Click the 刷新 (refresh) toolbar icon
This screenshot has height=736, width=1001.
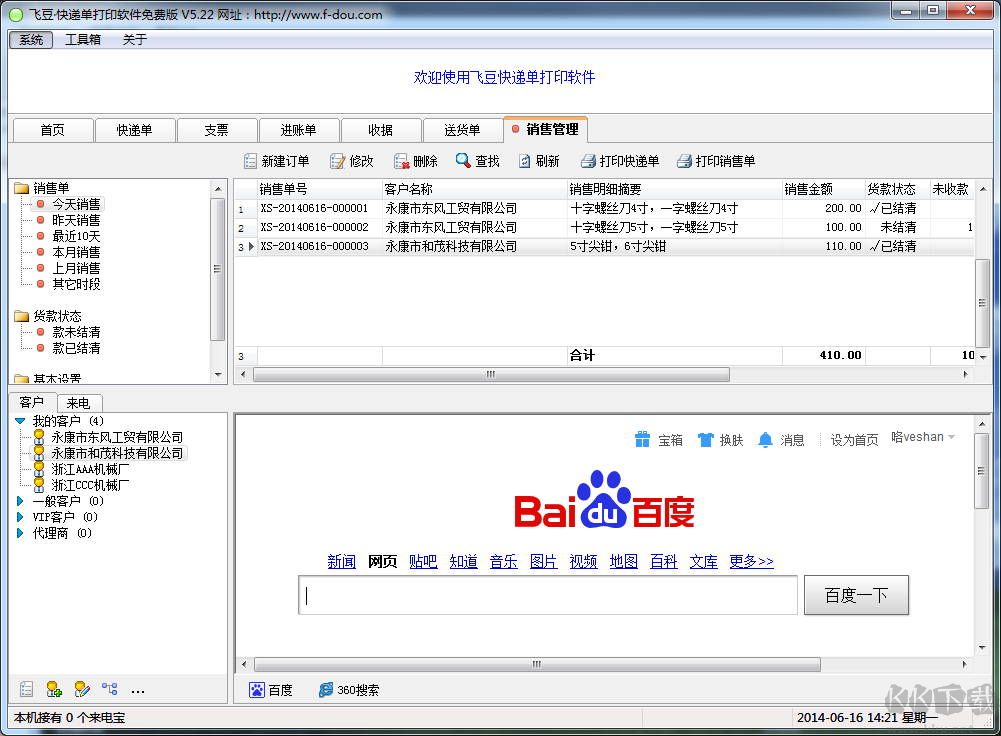pyautogui.click(x=524, y=161)
